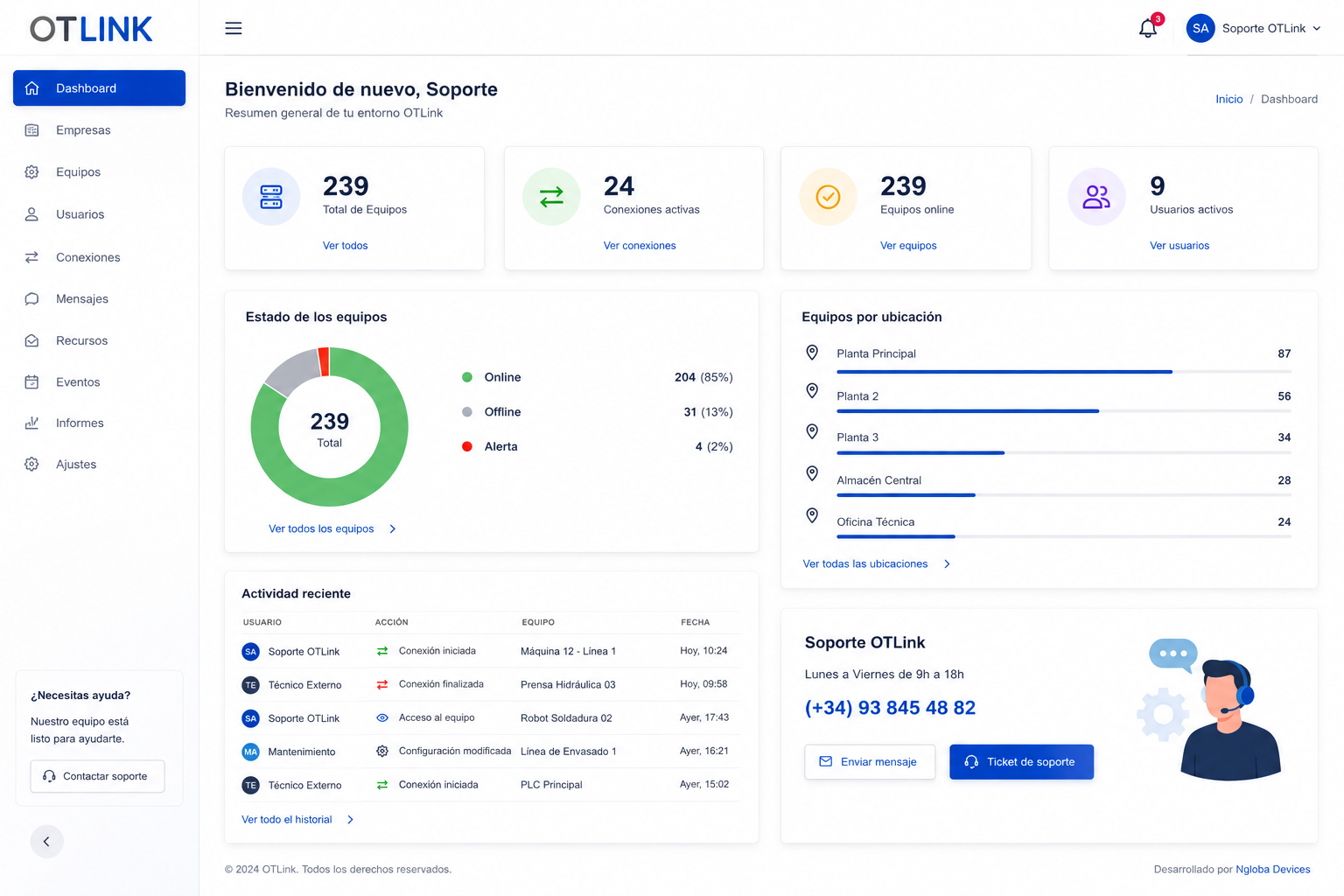The image size is (1344, 896).
Task: Click the Acceso al equipo eye icon
Action: pos(382,717)
